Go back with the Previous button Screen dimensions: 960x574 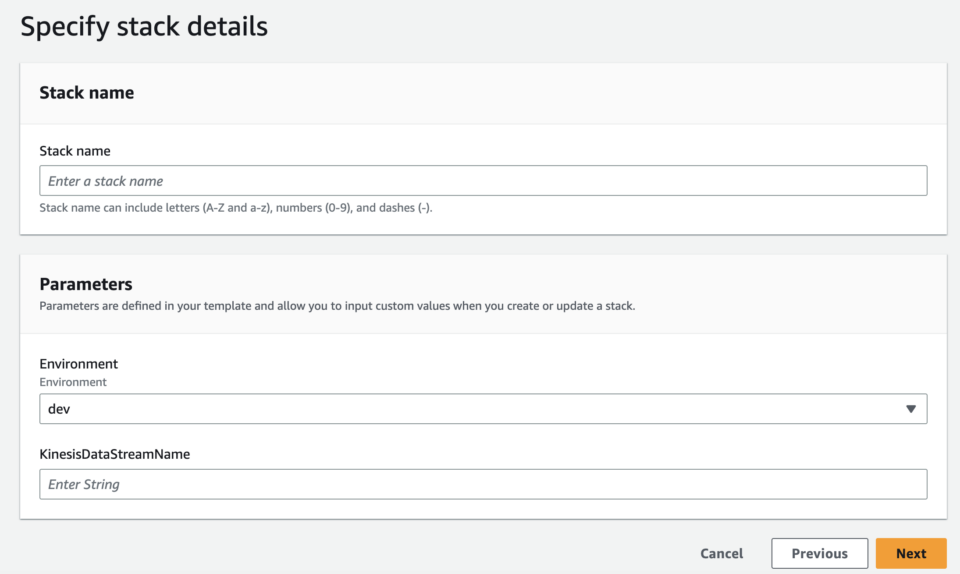pos(819,553)
